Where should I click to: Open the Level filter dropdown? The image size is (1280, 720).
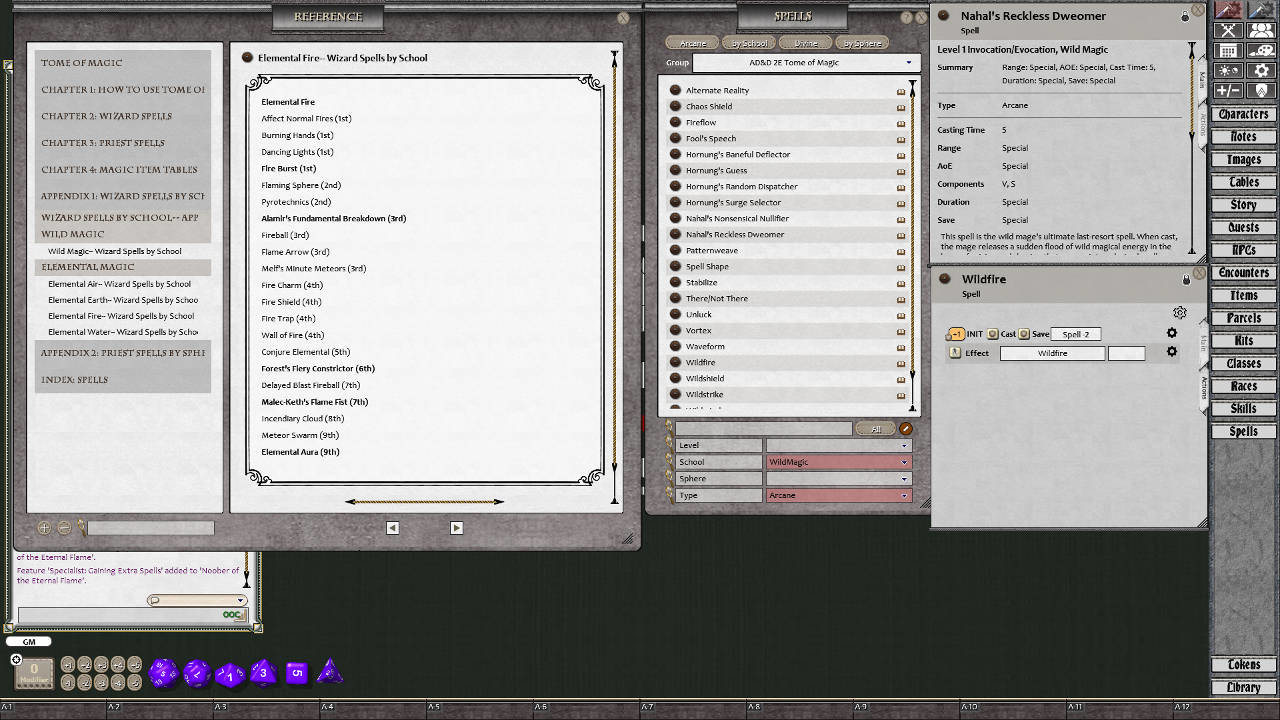tap(838, 445)
